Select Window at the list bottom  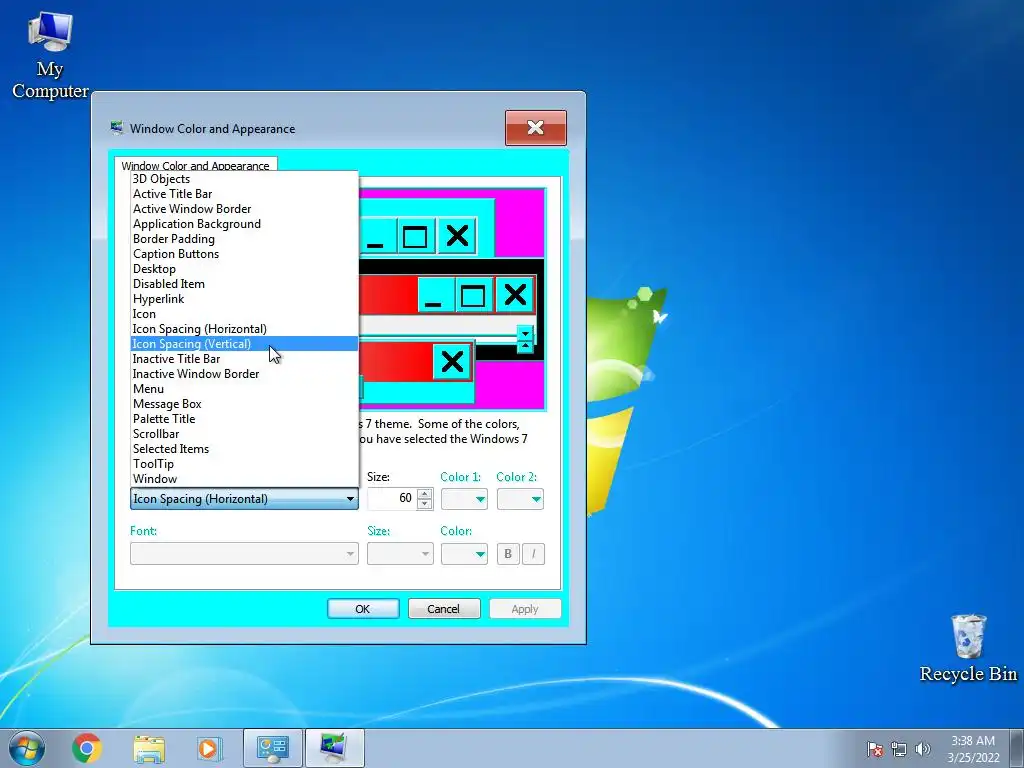click(x=244, y=479)
